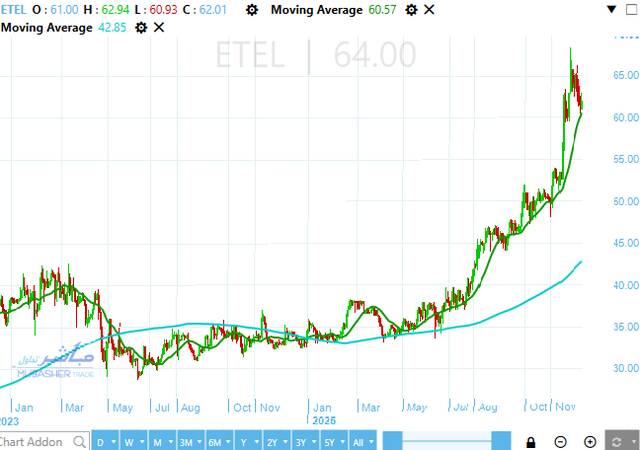Click the Chart Addon search field

click(40, 441)
